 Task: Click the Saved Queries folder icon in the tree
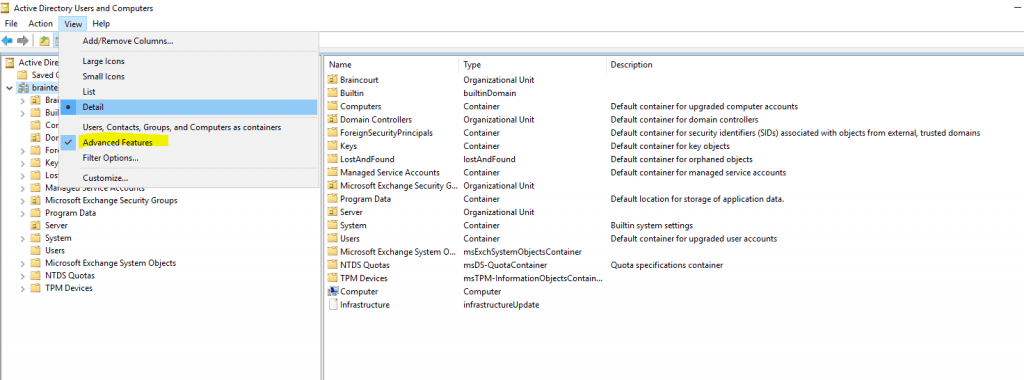coord(22,75)
